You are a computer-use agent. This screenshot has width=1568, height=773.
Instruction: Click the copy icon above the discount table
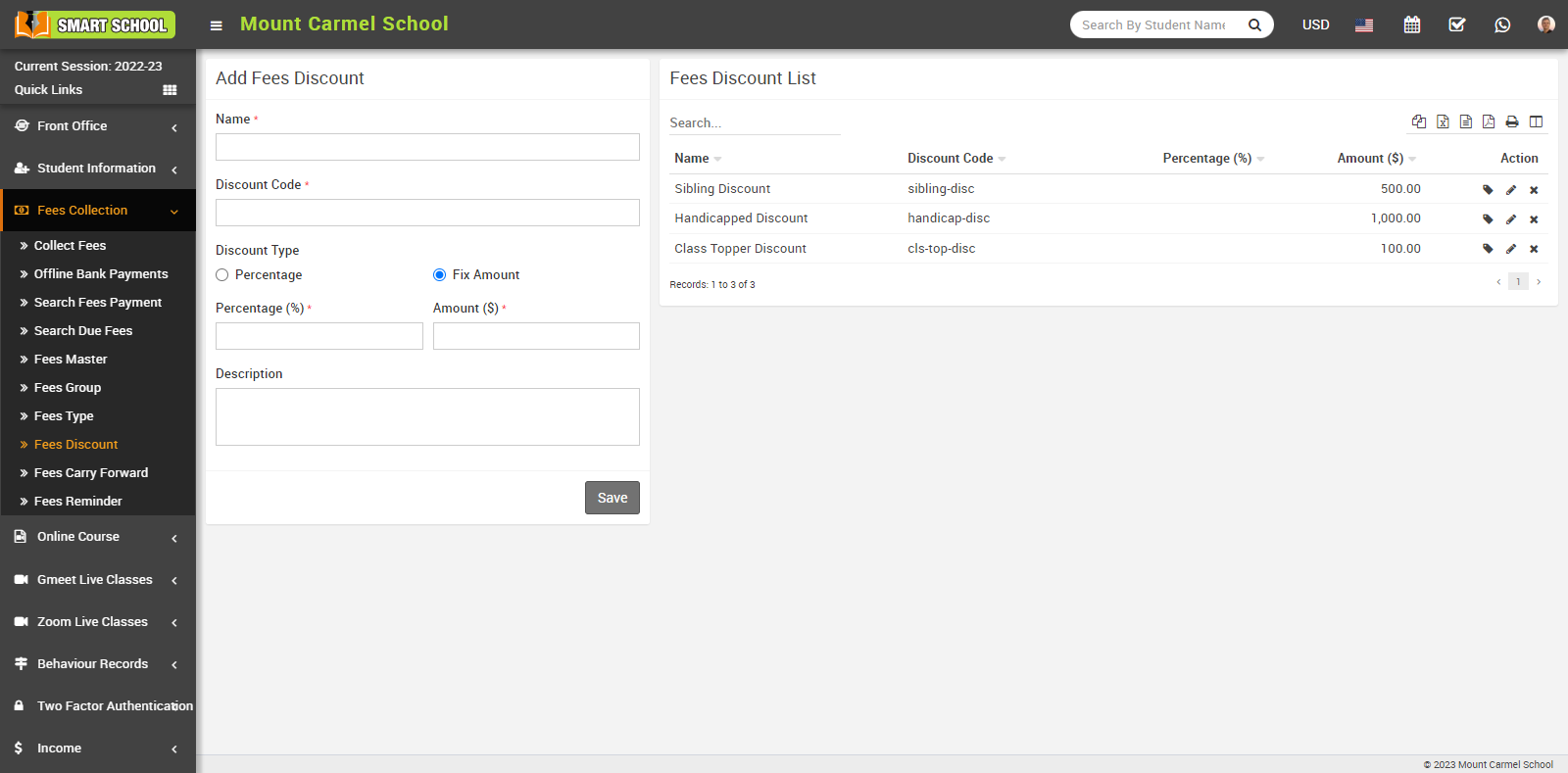point(1419,121)
